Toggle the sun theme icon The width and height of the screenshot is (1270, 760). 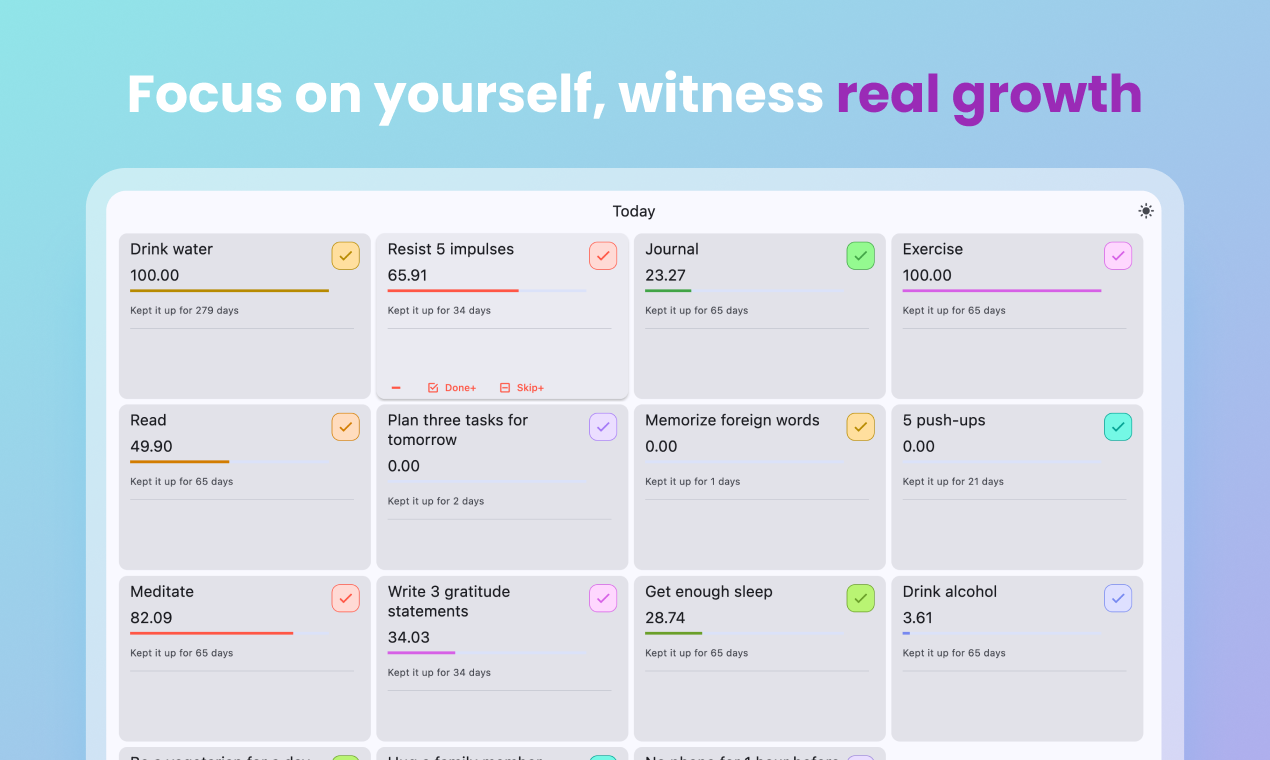(x=1145, y=211)
